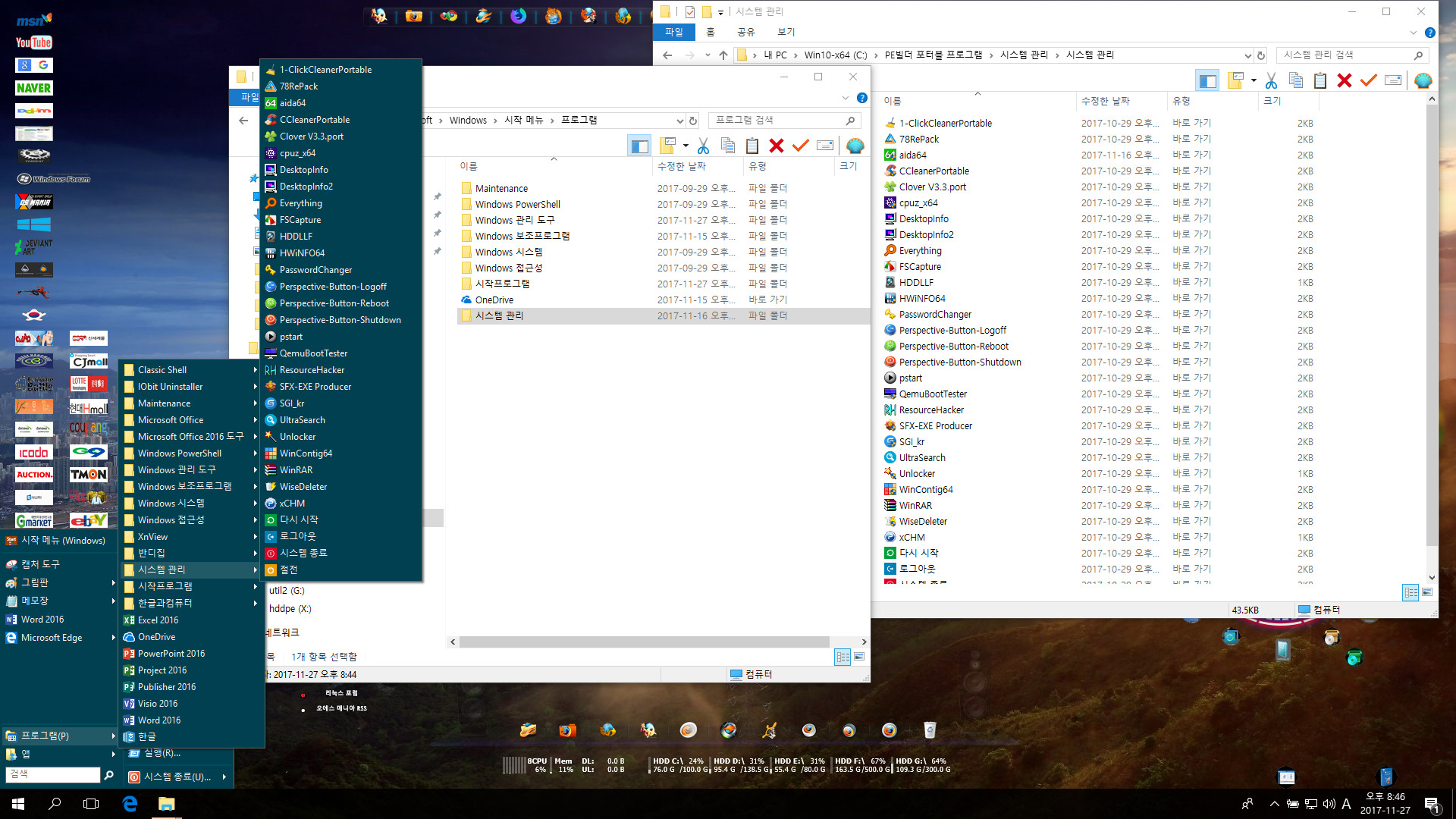The image size is (1456, 819).
Task: Click the preview pane icon in right Explorer toolbar
Action: coord(1207,80)
